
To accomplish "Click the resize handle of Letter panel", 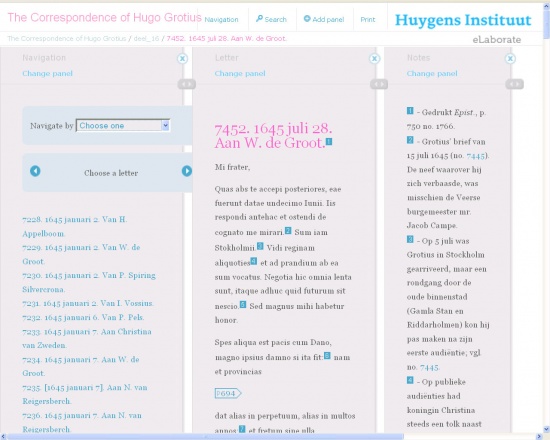I will pos(379,84).
